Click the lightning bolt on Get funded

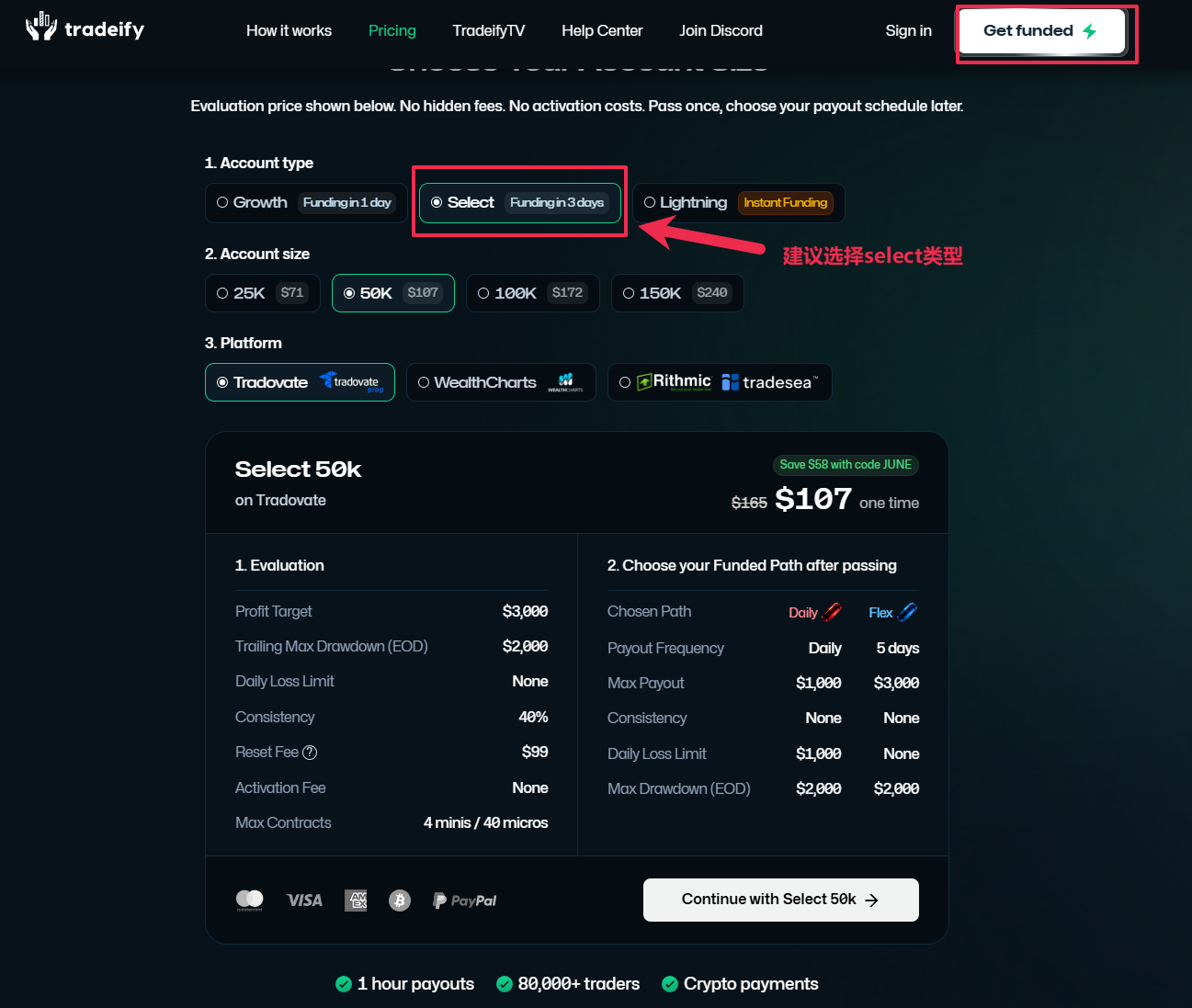click(1090, 31)
